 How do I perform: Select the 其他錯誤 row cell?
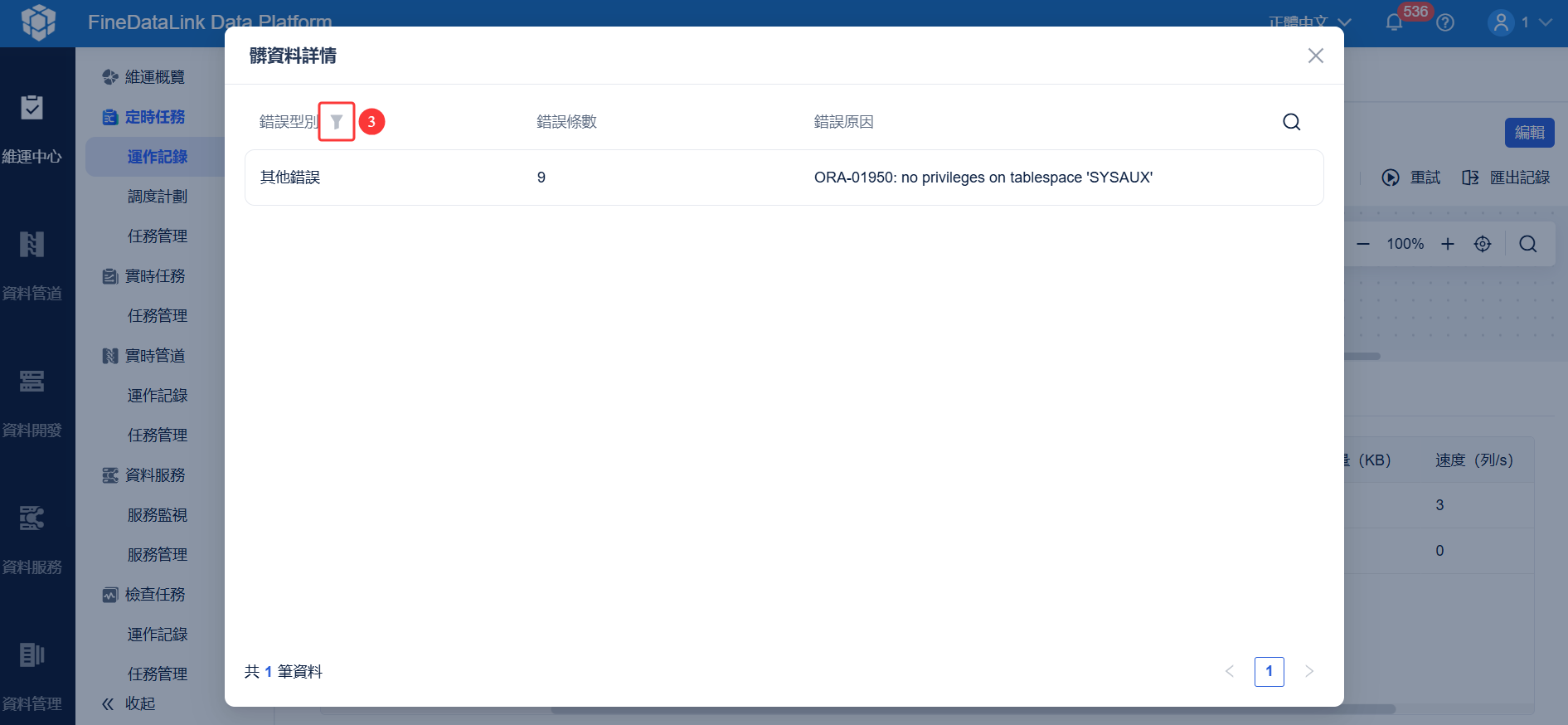point(290,178)
